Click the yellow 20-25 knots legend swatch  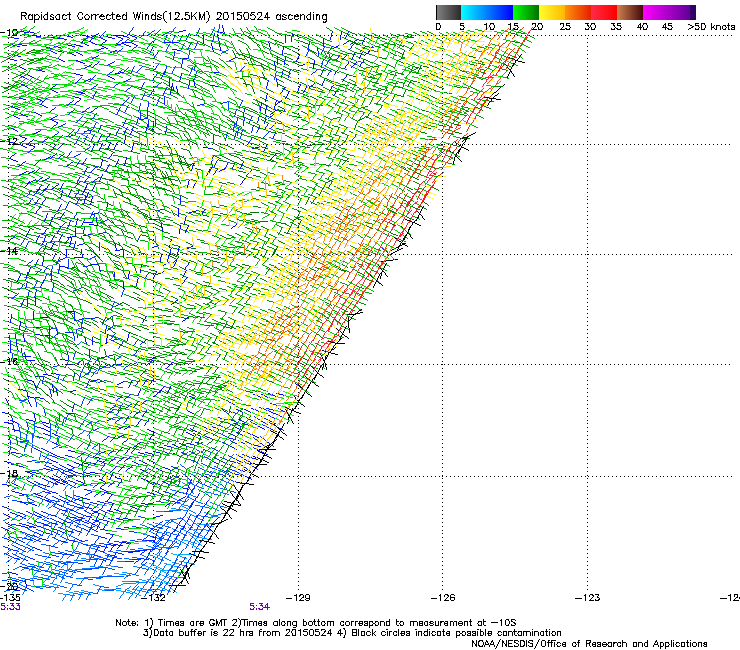[552, 12]
